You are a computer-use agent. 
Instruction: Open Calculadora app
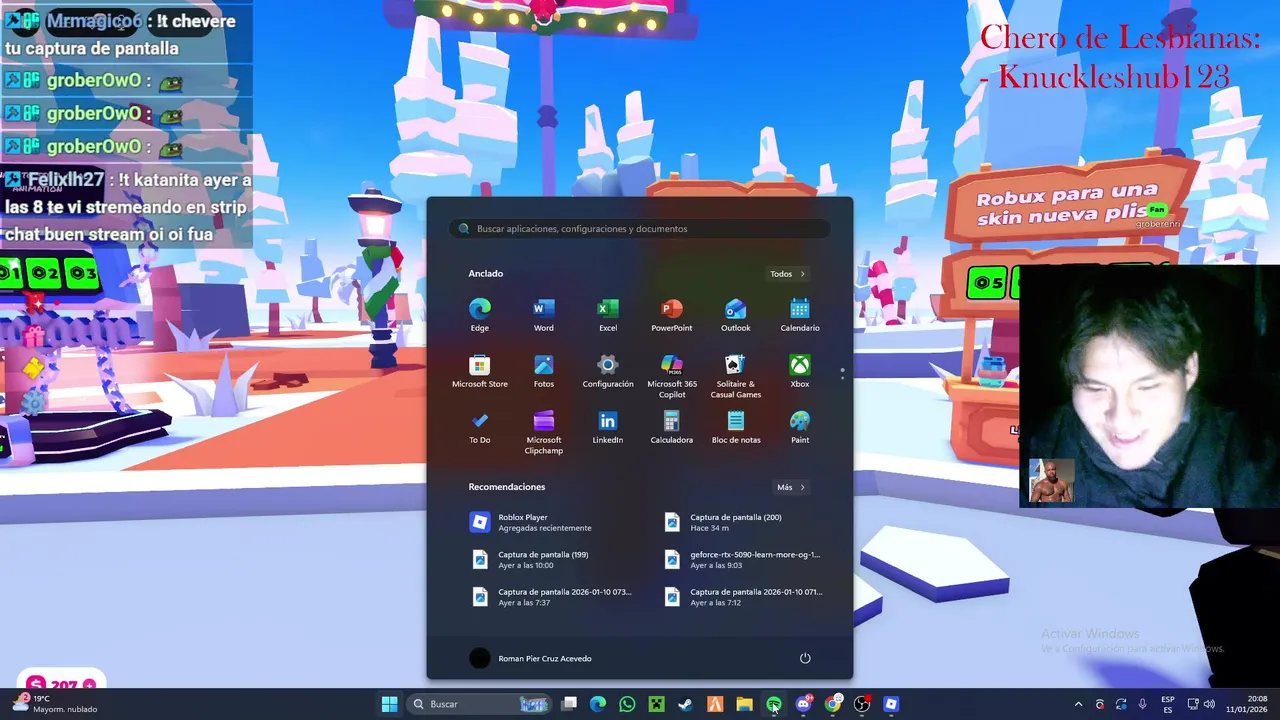[672, 426]
